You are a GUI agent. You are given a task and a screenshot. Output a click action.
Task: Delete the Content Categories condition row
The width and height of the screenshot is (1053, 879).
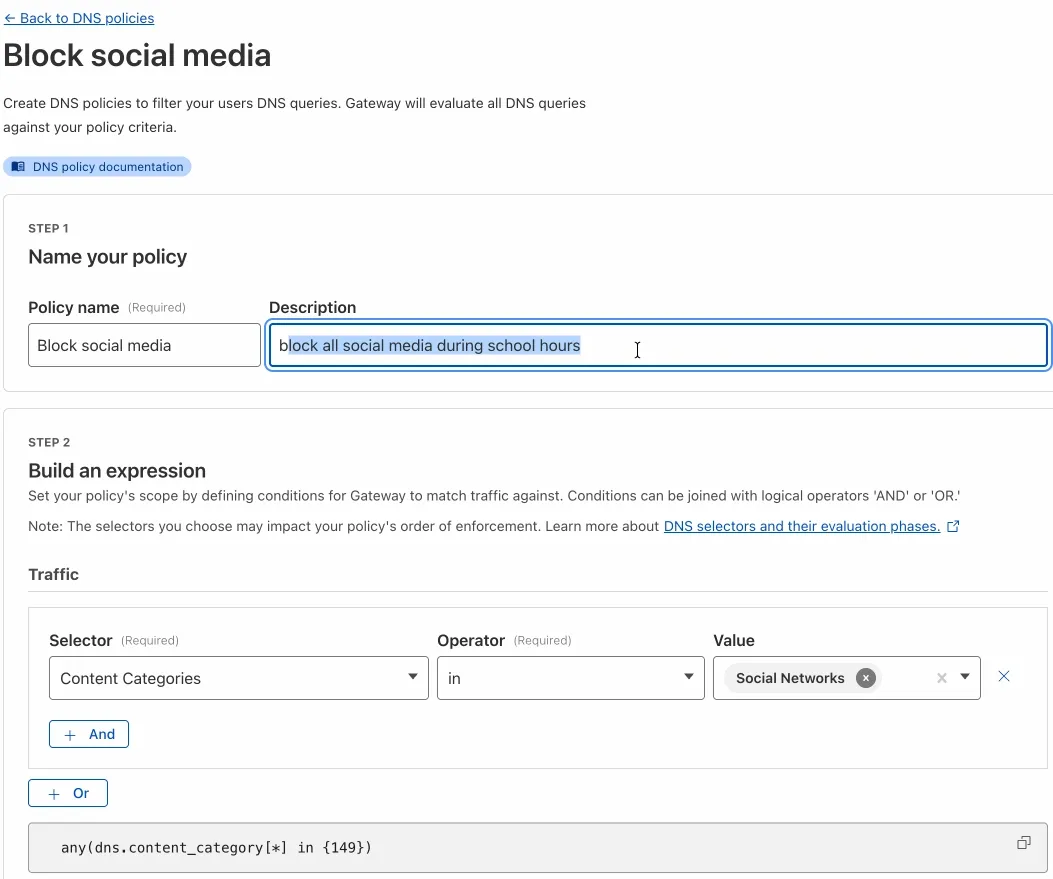pos(1004,676)
